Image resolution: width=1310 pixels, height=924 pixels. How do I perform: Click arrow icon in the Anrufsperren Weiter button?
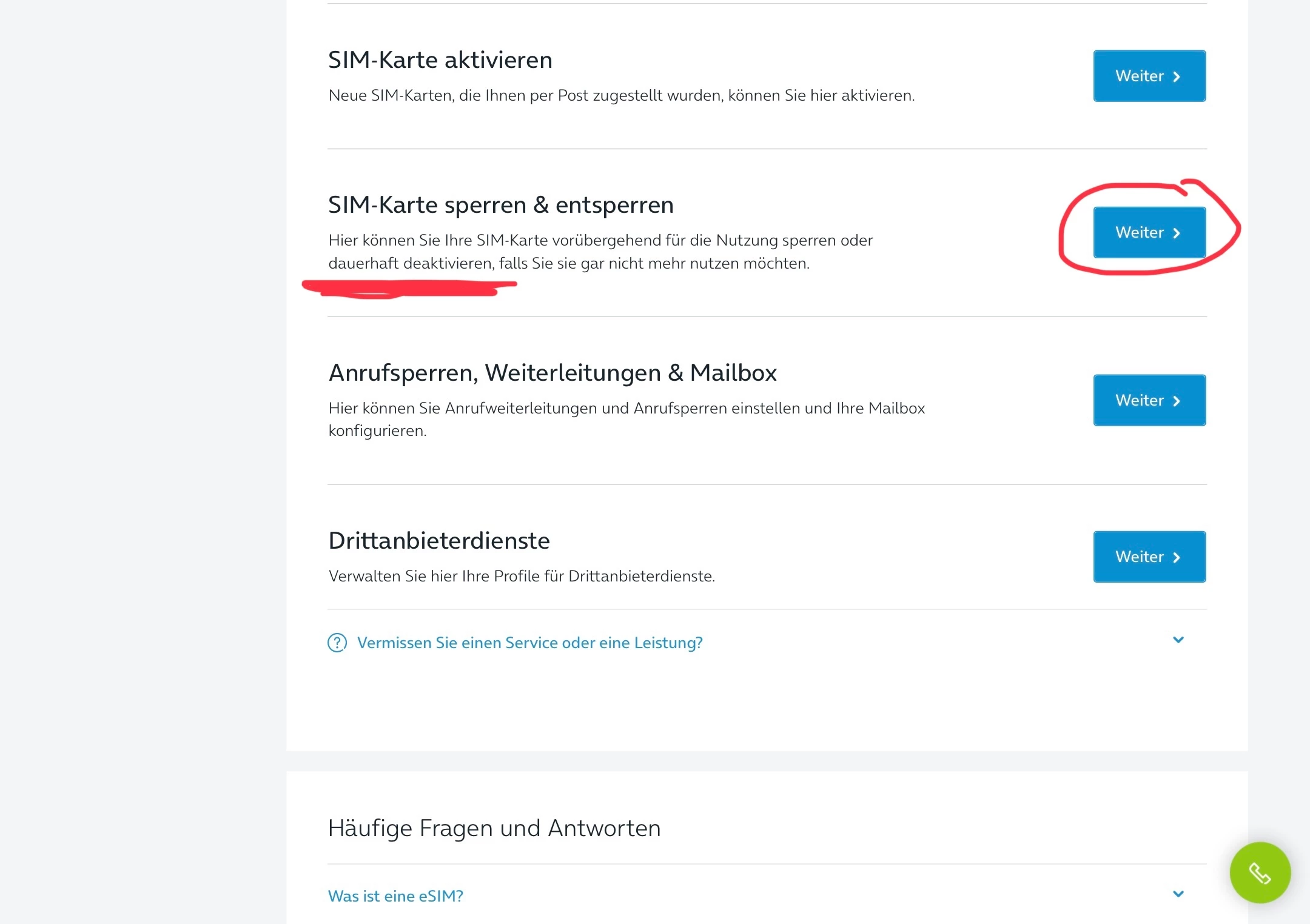[1177, 401]
